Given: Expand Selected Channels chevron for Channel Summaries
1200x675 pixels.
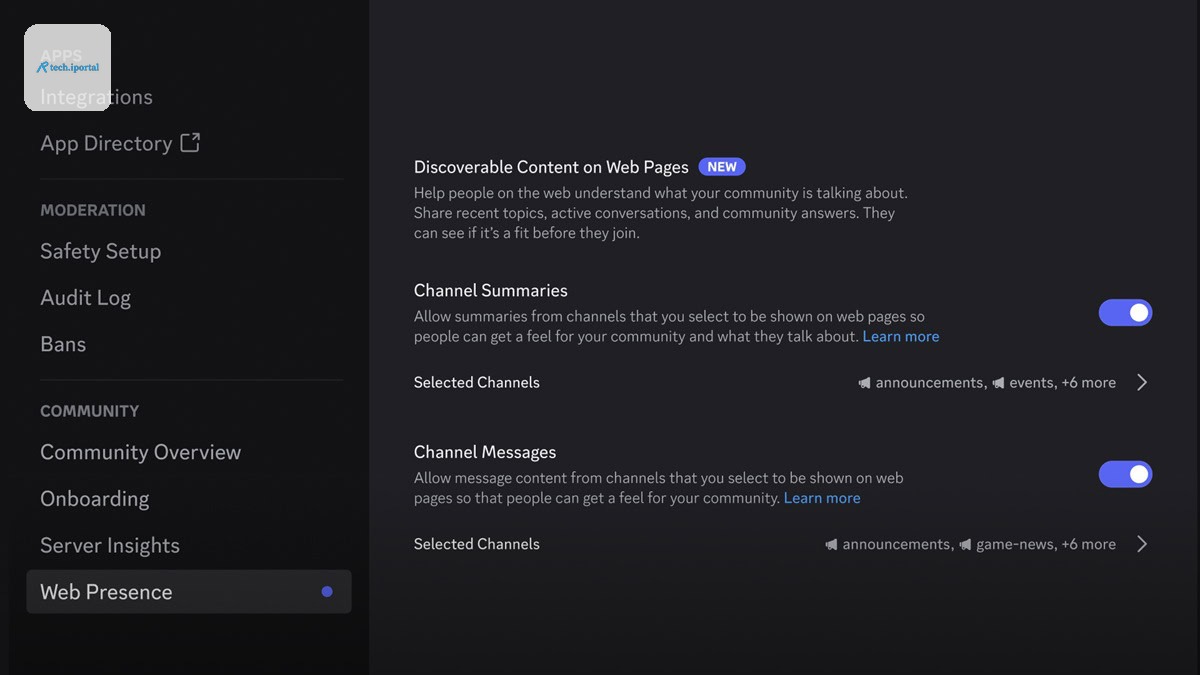Looking at the screenshot, I should 1142,382.
